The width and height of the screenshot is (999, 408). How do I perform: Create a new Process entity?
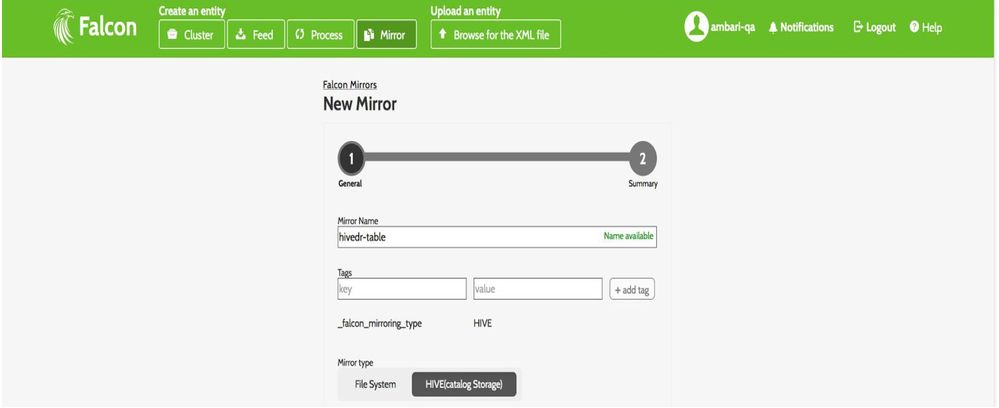320,34
